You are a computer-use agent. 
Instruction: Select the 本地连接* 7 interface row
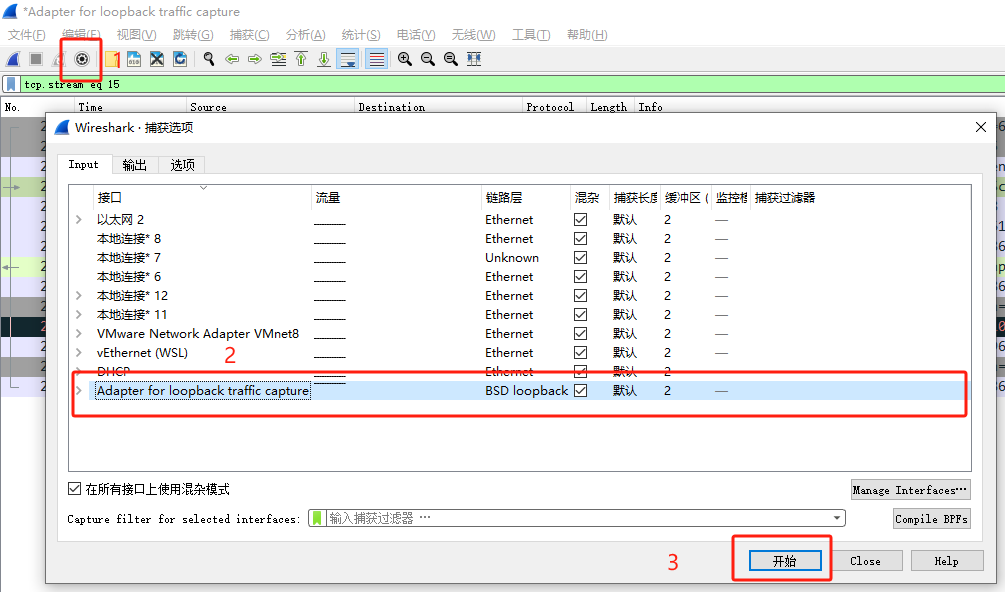(x=520, y=258)
